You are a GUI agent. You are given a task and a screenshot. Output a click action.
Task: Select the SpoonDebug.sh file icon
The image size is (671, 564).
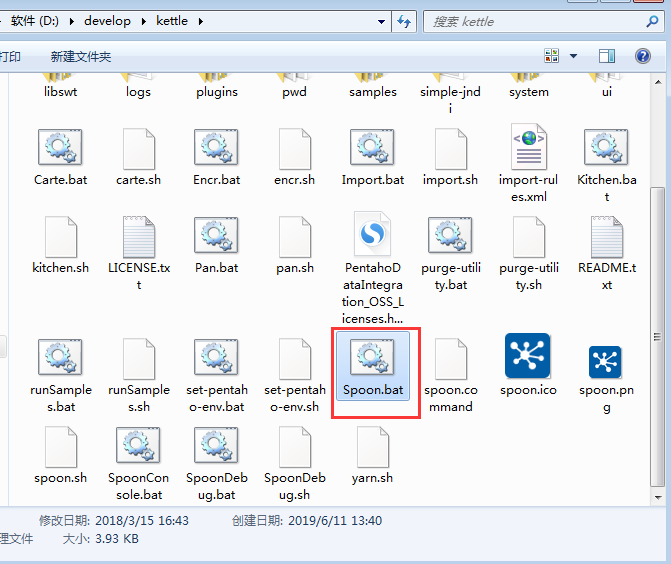click(294, 447)
